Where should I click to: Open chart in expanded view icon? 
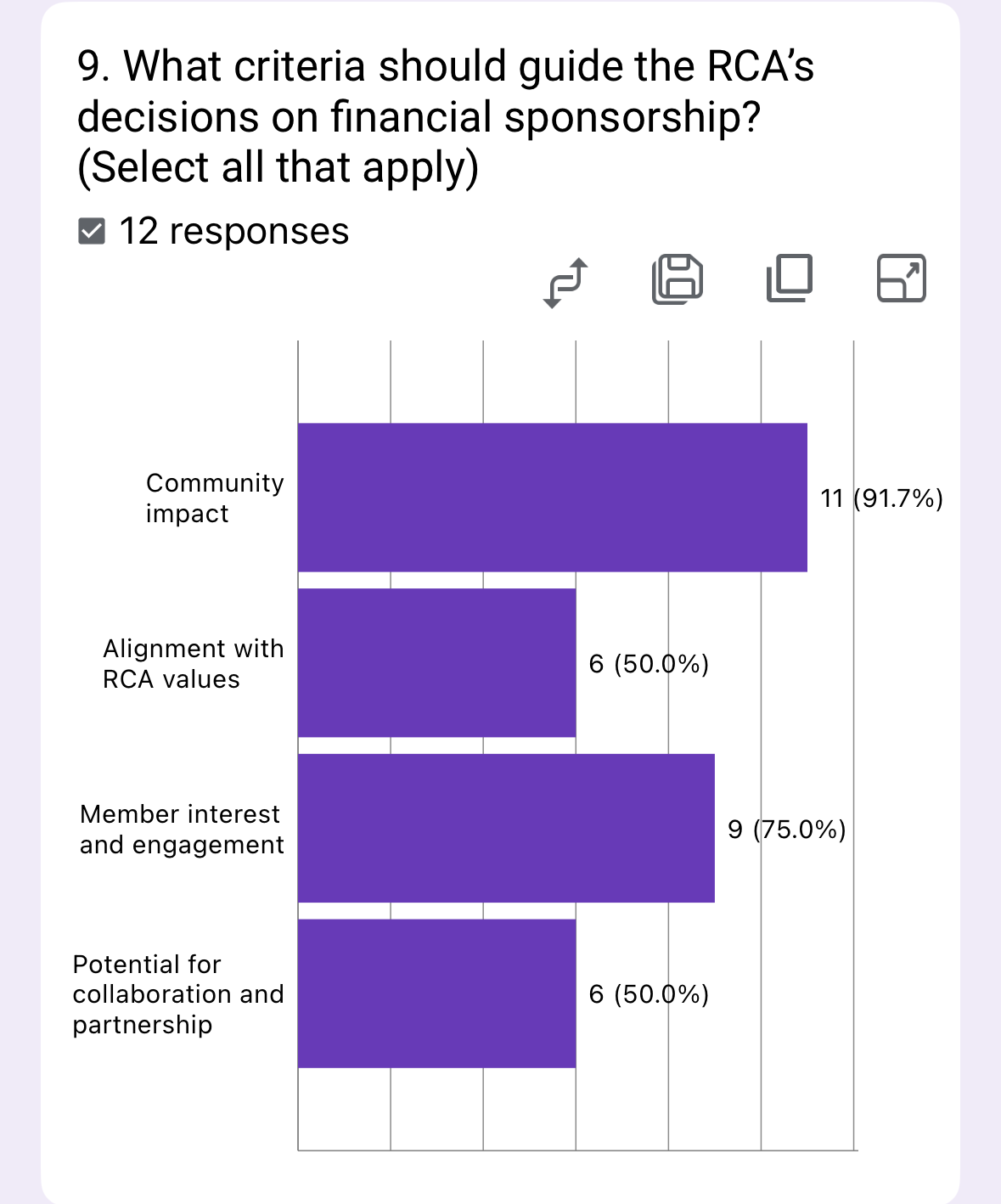click(x=901, y=278)
